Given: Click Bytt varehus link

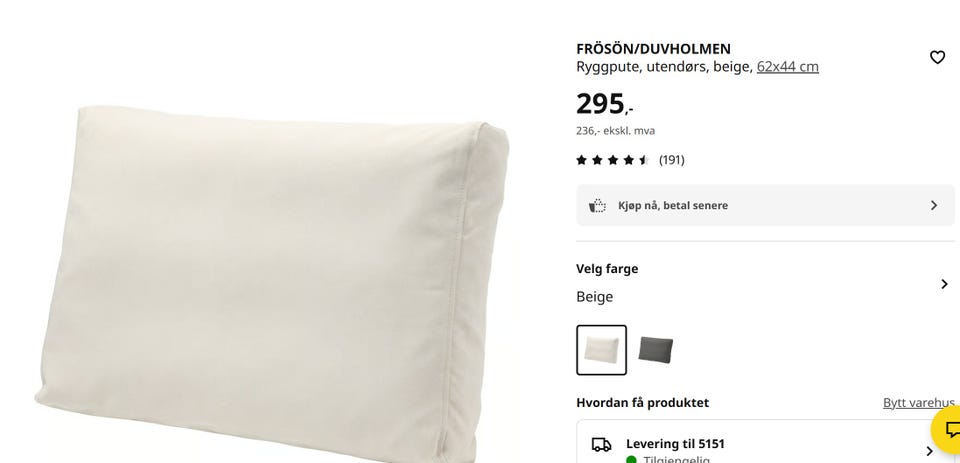Looking at the screenshot, I should [918, 403].
